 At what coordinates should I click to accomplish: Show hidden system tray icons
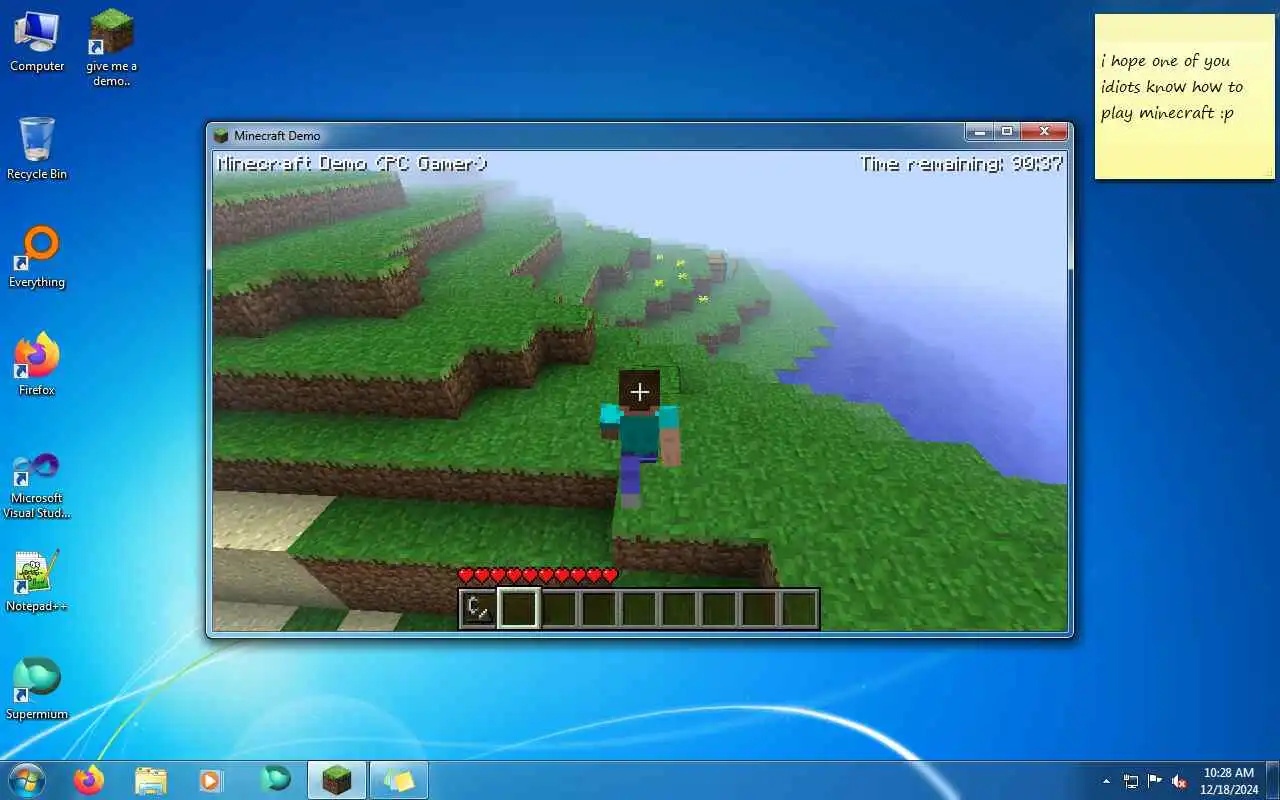coord(1106,781)
